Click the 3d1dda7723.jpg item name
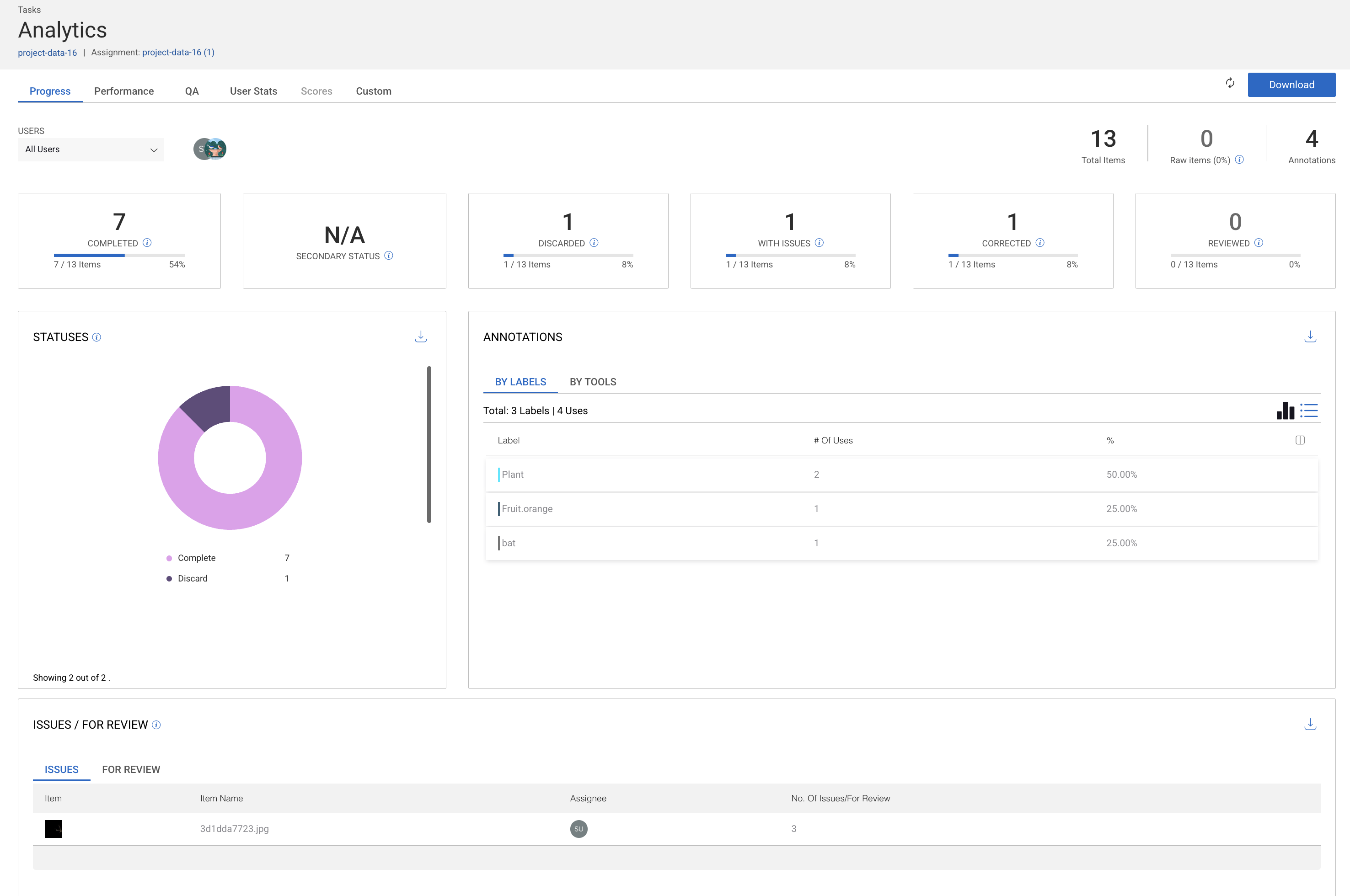Image resolution: width=1350 pixels, height=896 pixels. pos(234,828)
